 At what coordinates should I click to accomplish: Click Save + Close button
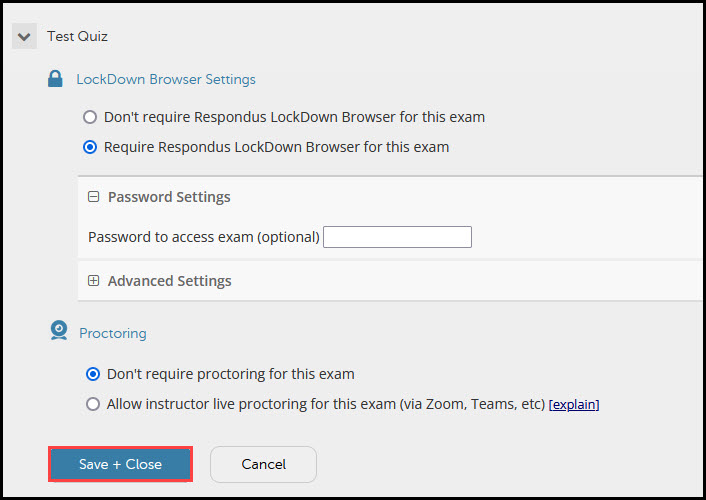click(121, 464)
